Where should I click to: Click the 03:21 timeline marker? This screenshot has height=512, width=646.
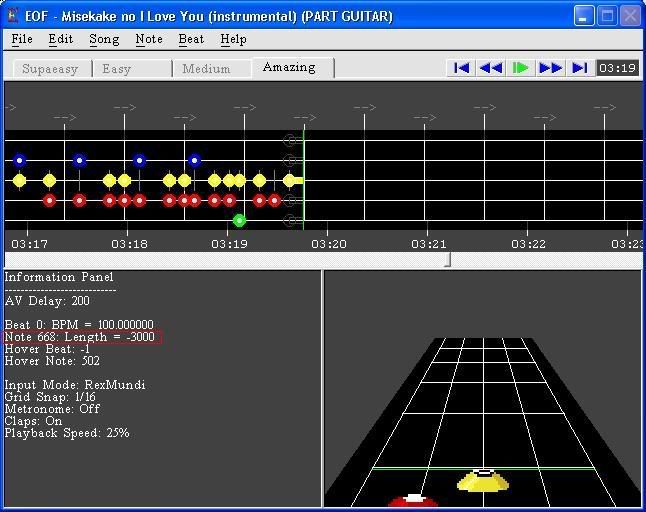coord(429,244)
